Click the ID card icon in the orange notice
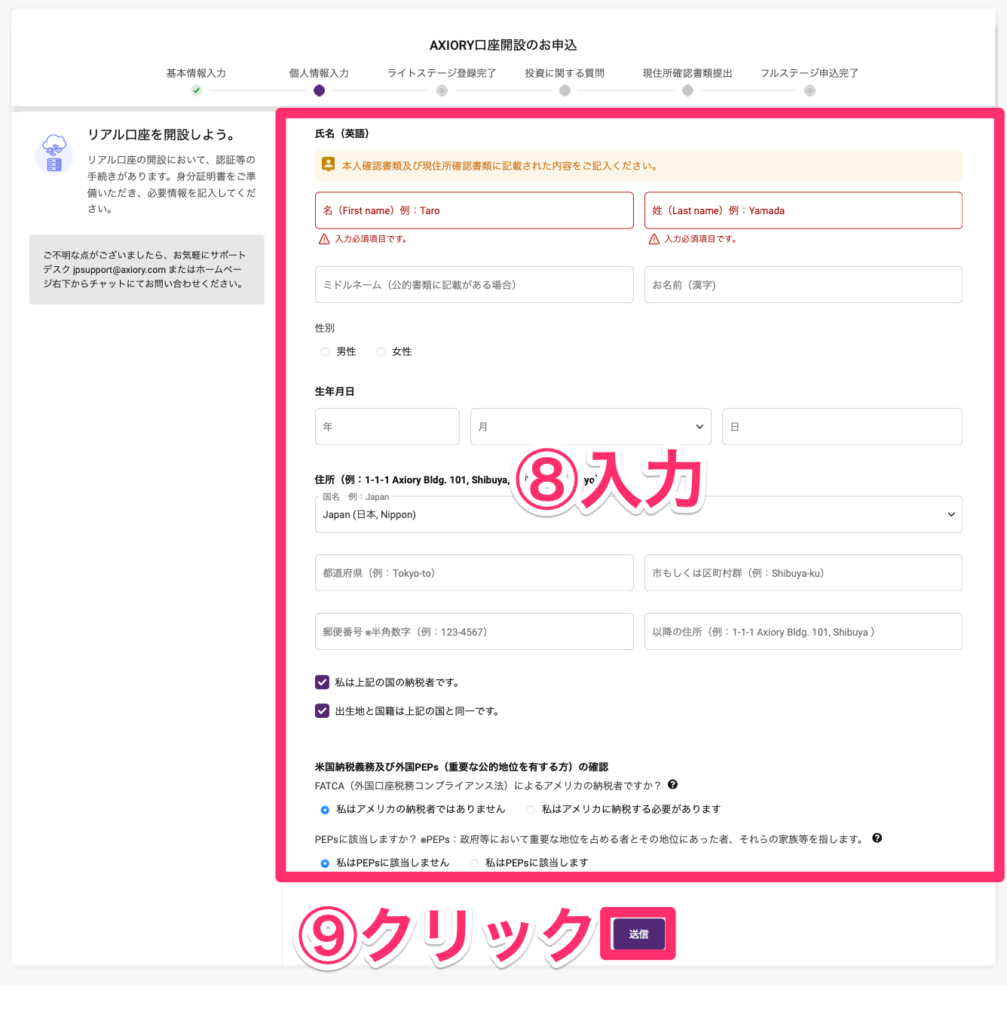 (328, 165)
